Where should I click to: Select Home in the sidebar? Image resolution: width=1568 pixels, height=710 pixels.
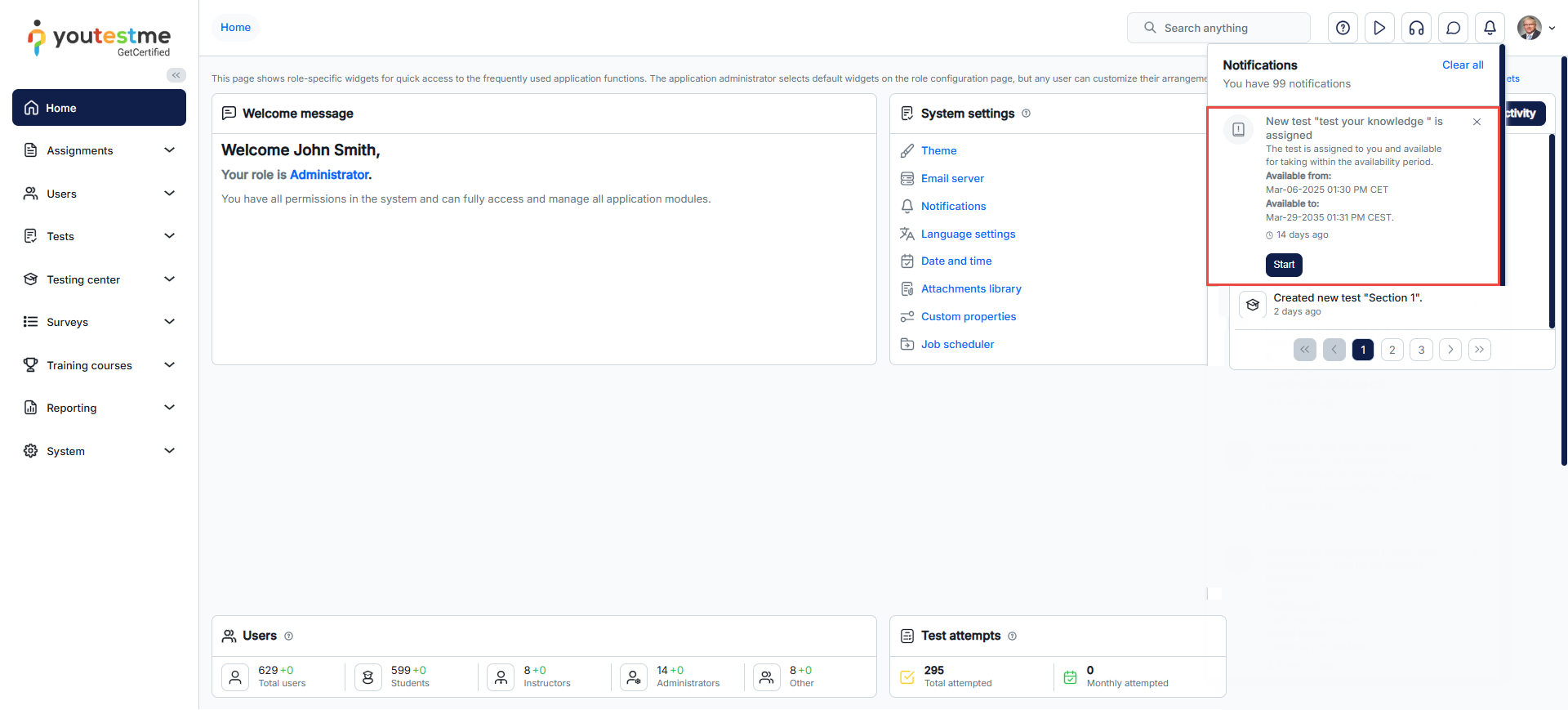[99, 108]
